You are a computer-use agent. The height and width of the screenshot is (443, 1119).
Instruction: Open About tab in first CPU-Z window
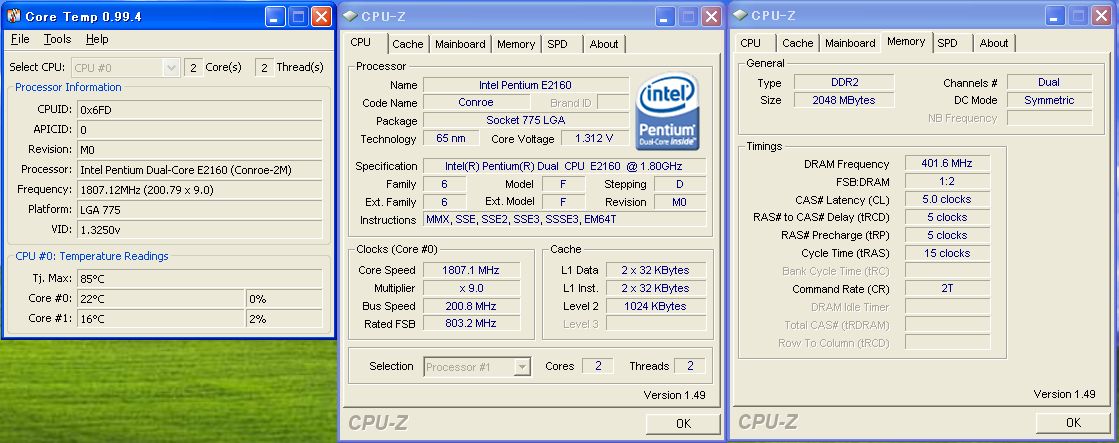(604, 44)
